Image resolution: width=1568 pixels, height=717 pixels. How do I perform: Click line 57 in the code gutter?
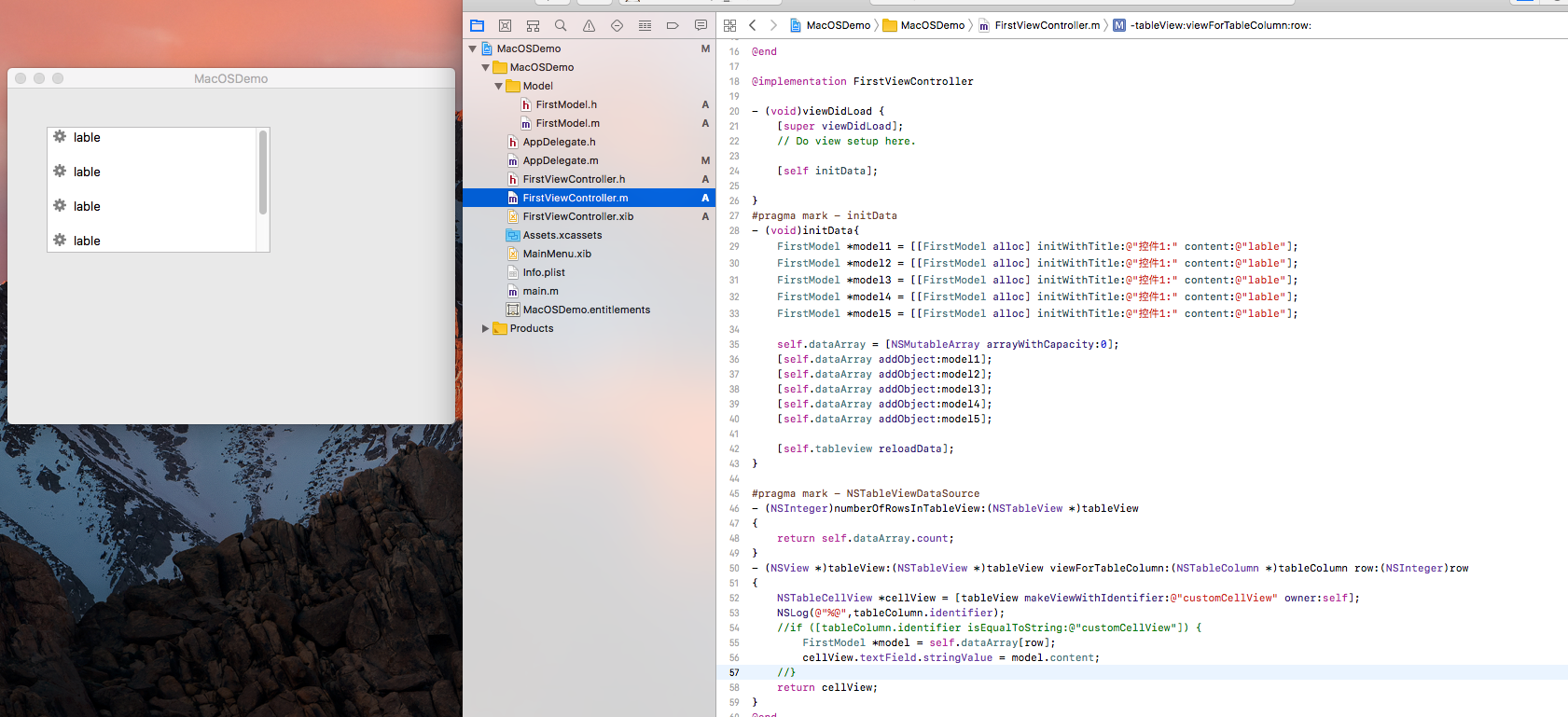click(734, 672)
